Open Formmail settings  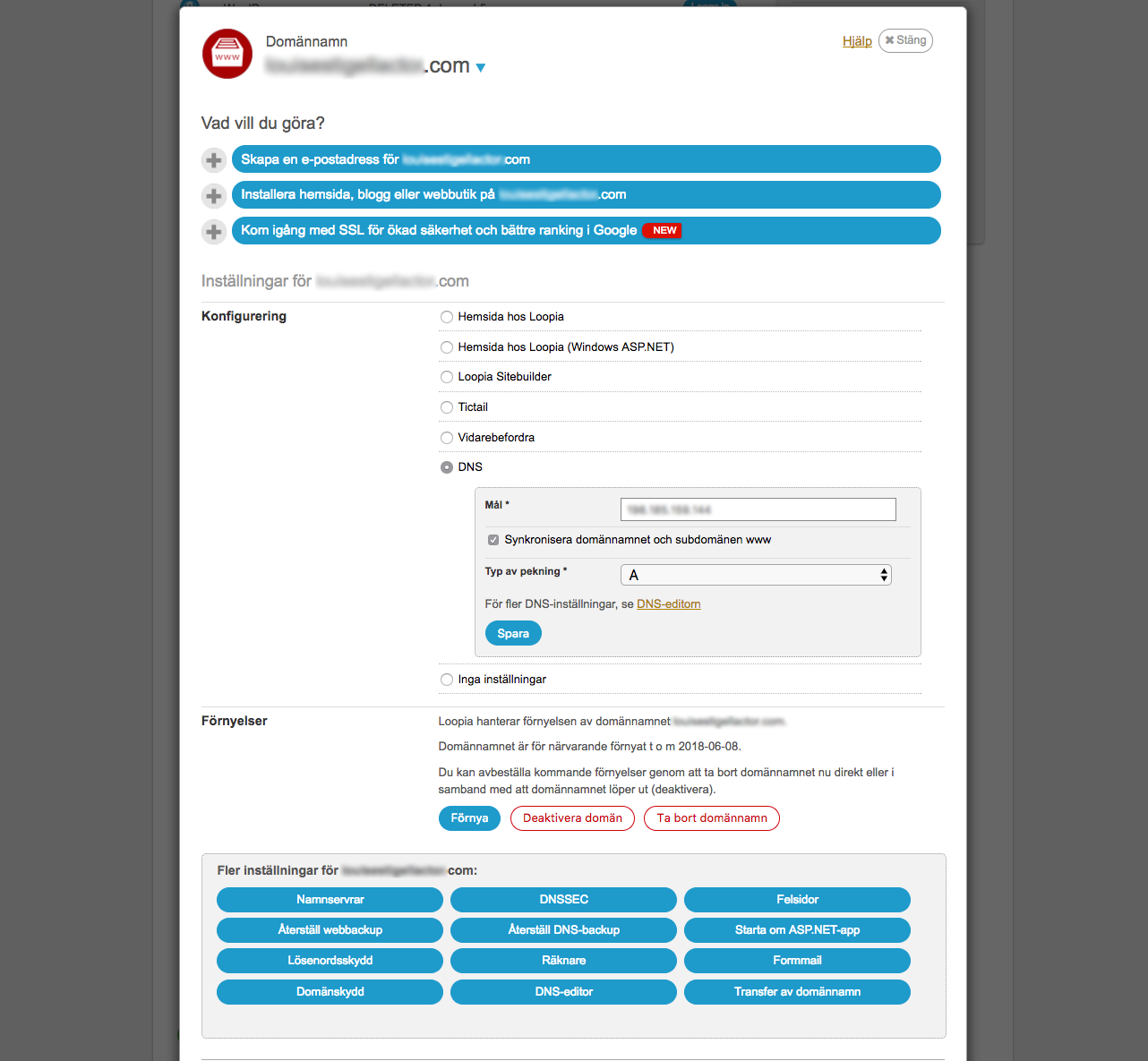797,961
